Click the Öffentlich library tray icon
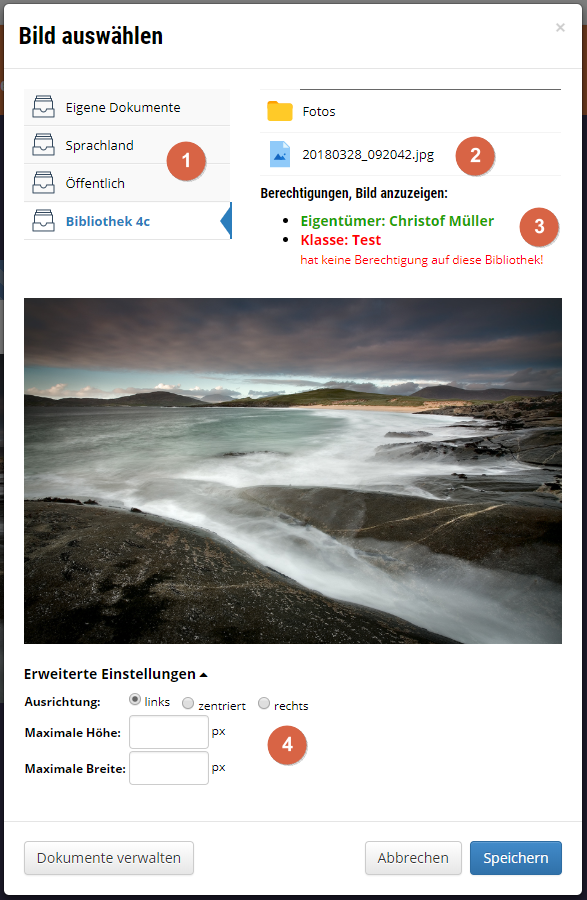 44,183
